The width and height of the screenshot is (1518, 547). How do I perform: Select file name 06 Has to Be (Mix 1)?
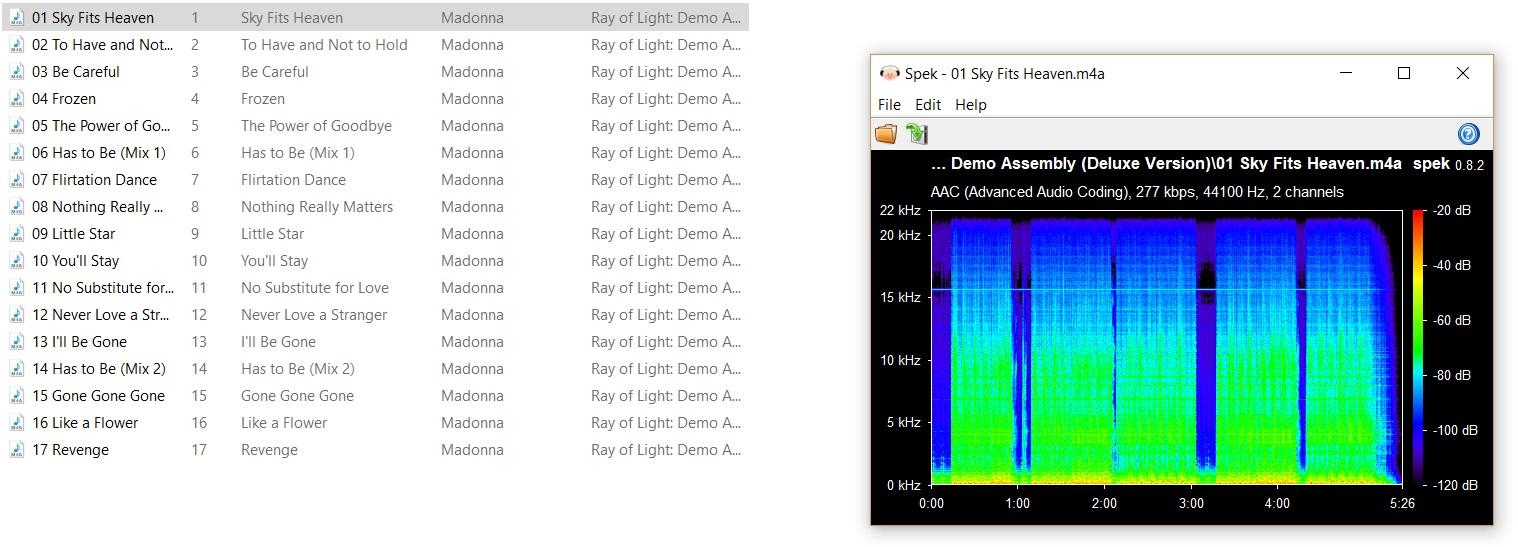click(99, 153)
